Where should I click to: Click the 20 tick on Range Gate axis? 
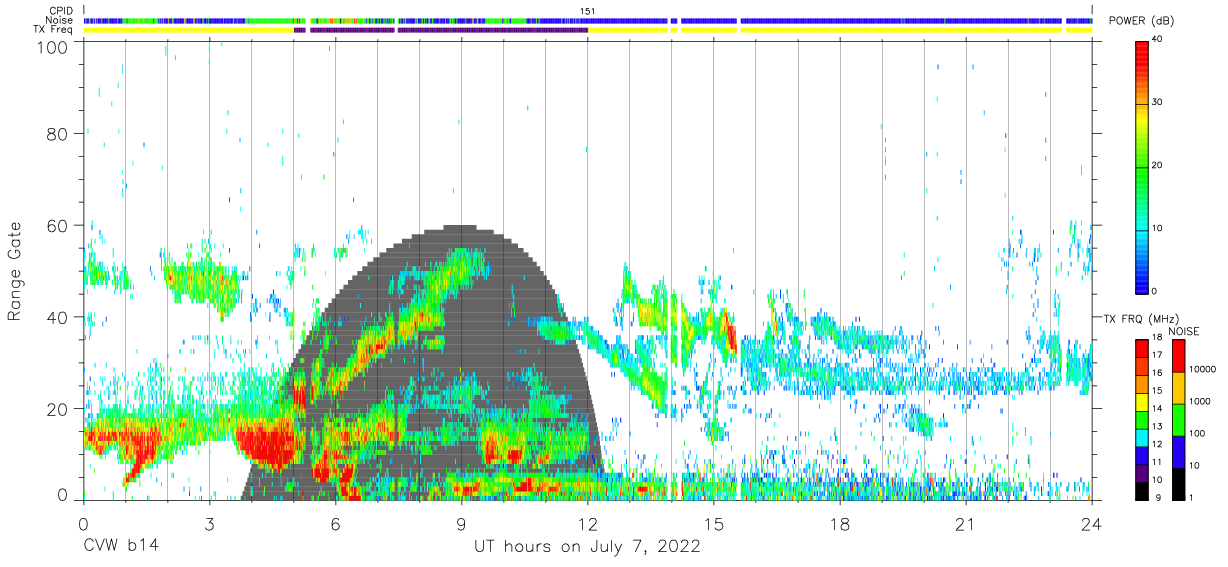[x=57, y=408]
